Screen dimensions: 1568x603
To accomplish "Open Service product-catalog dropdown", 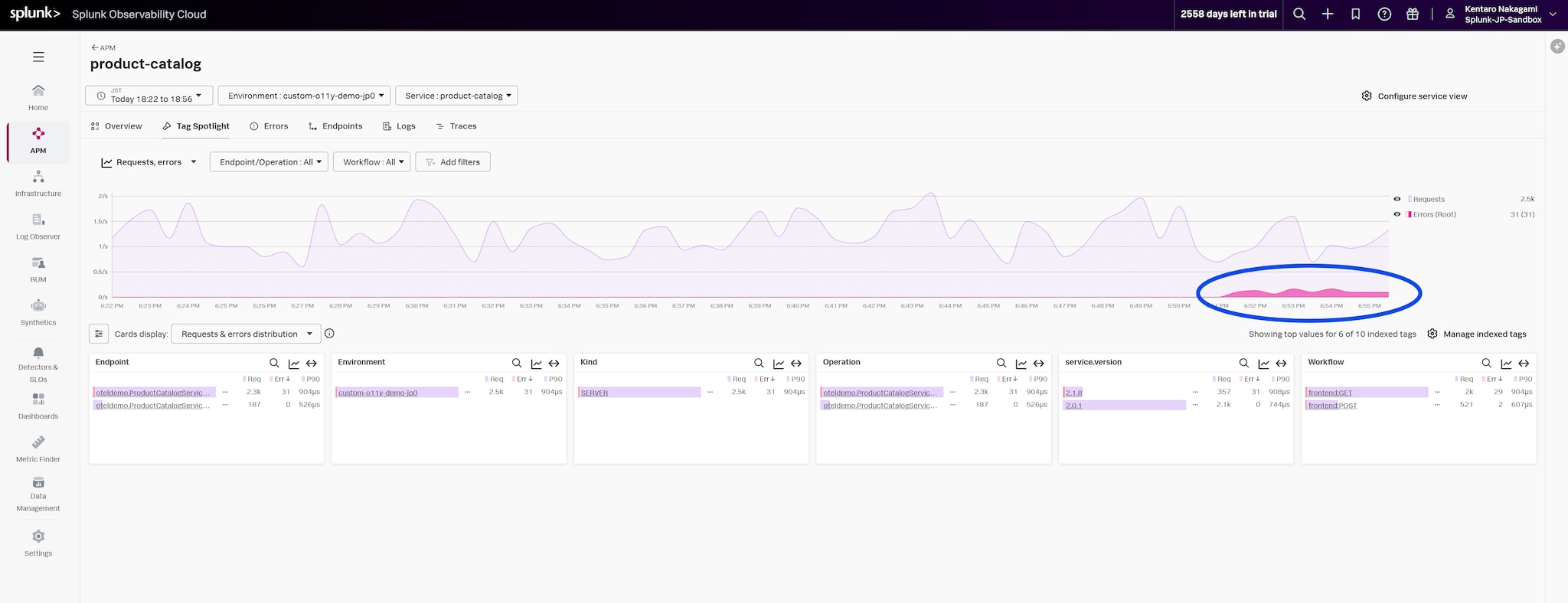I will [x=457, y=96].
